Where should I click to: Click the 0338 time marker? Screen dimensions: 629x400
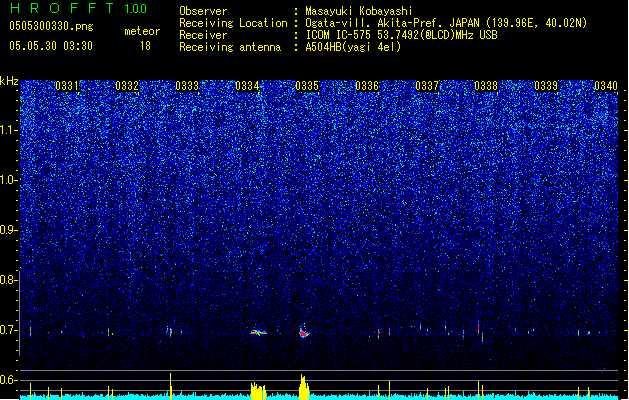[x=486, y=86]
